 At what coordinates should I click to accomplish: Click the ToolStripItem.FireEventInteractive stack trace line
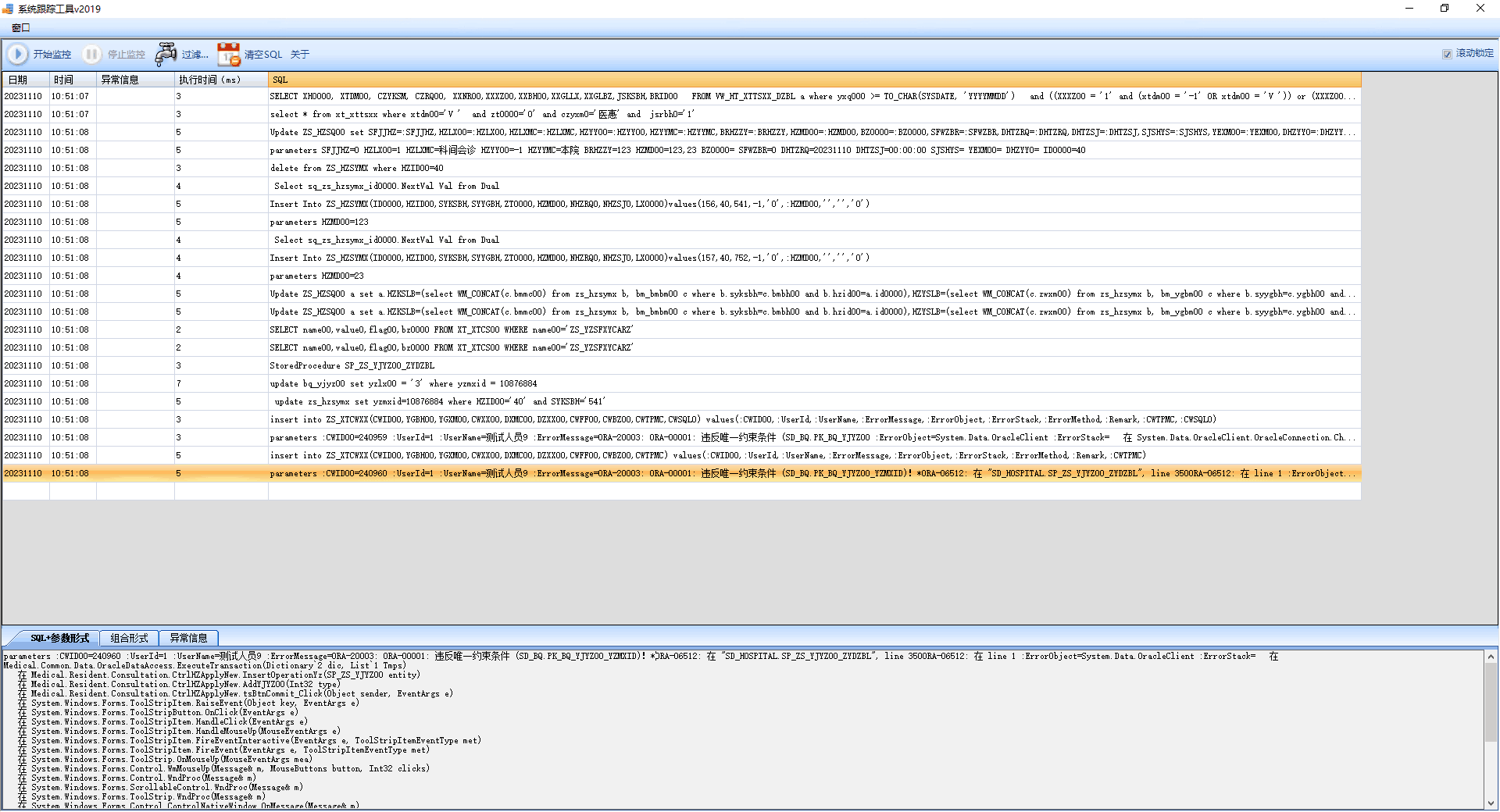click(x=249, y=740)
